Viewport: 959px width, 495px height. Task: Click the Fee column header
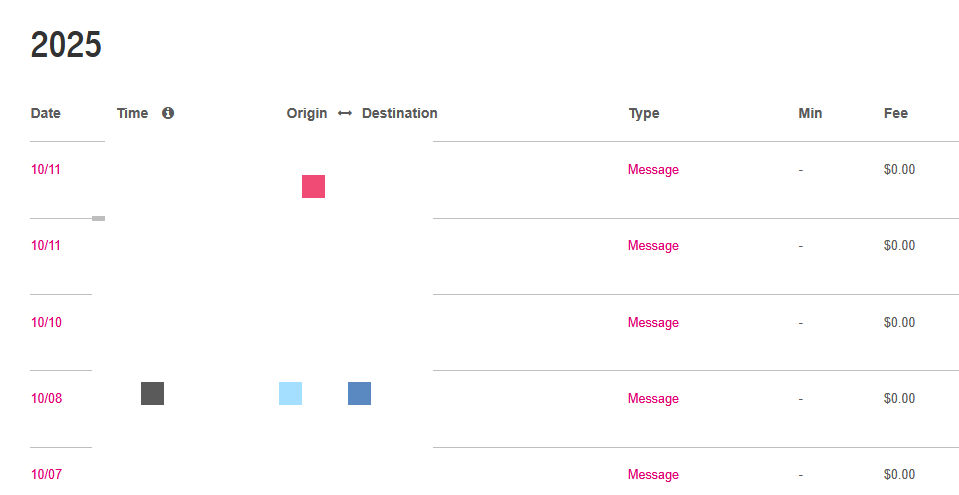(895, 113)
